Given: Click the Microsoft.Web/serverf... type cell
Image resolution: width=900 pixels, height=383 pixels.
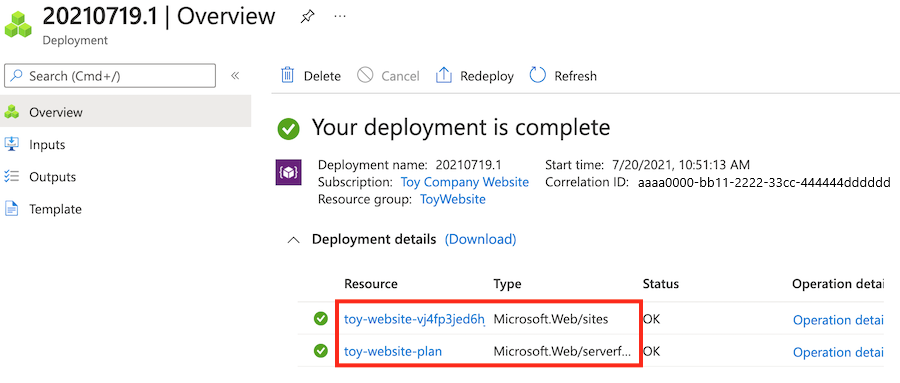Looking at the screenshot, I should tap(562, 351).
